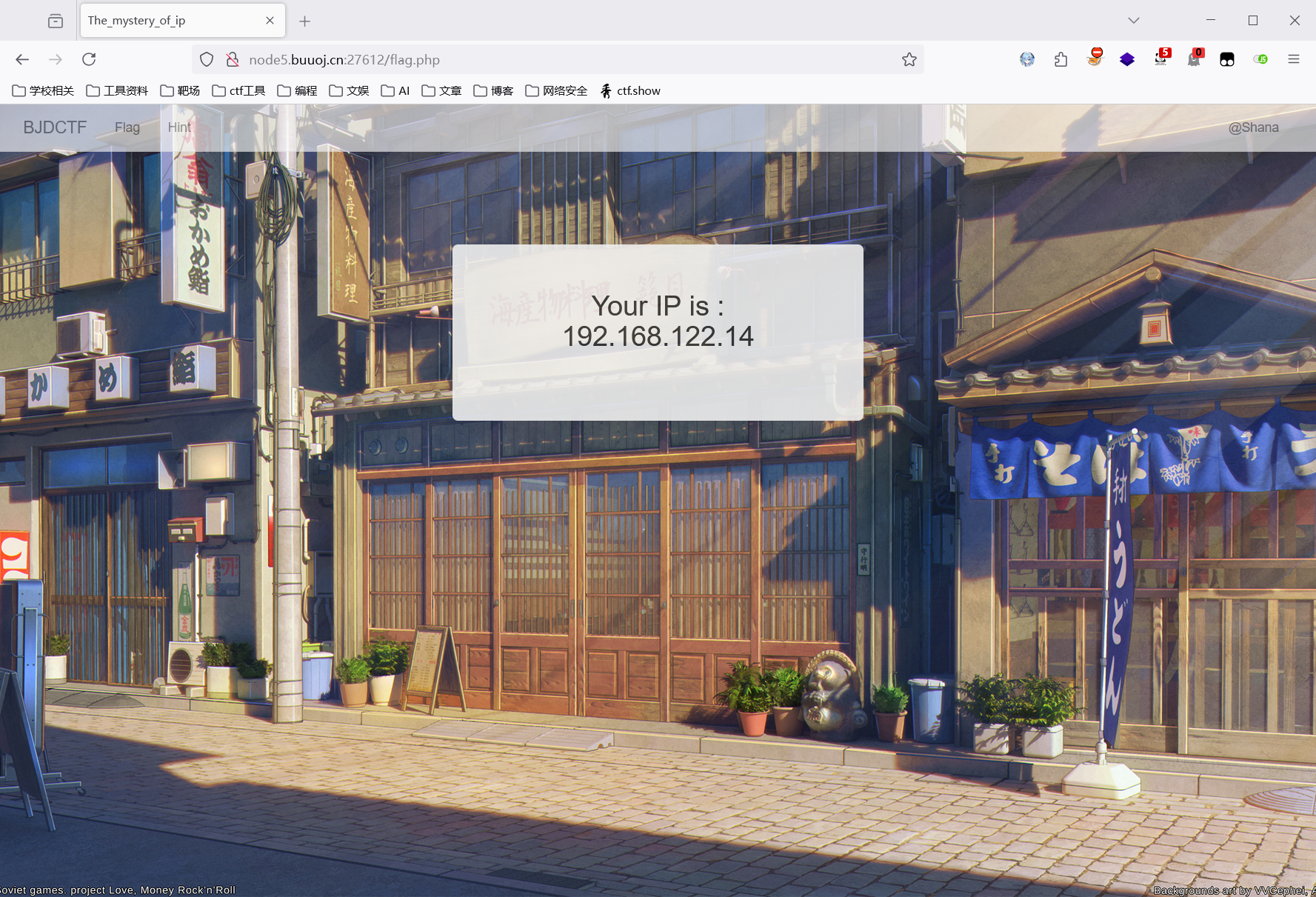Image resolution: width=1316 pixels, height=897 pixels.
Task: Select the The_mystery_of_ip tab
Action: 181,21
